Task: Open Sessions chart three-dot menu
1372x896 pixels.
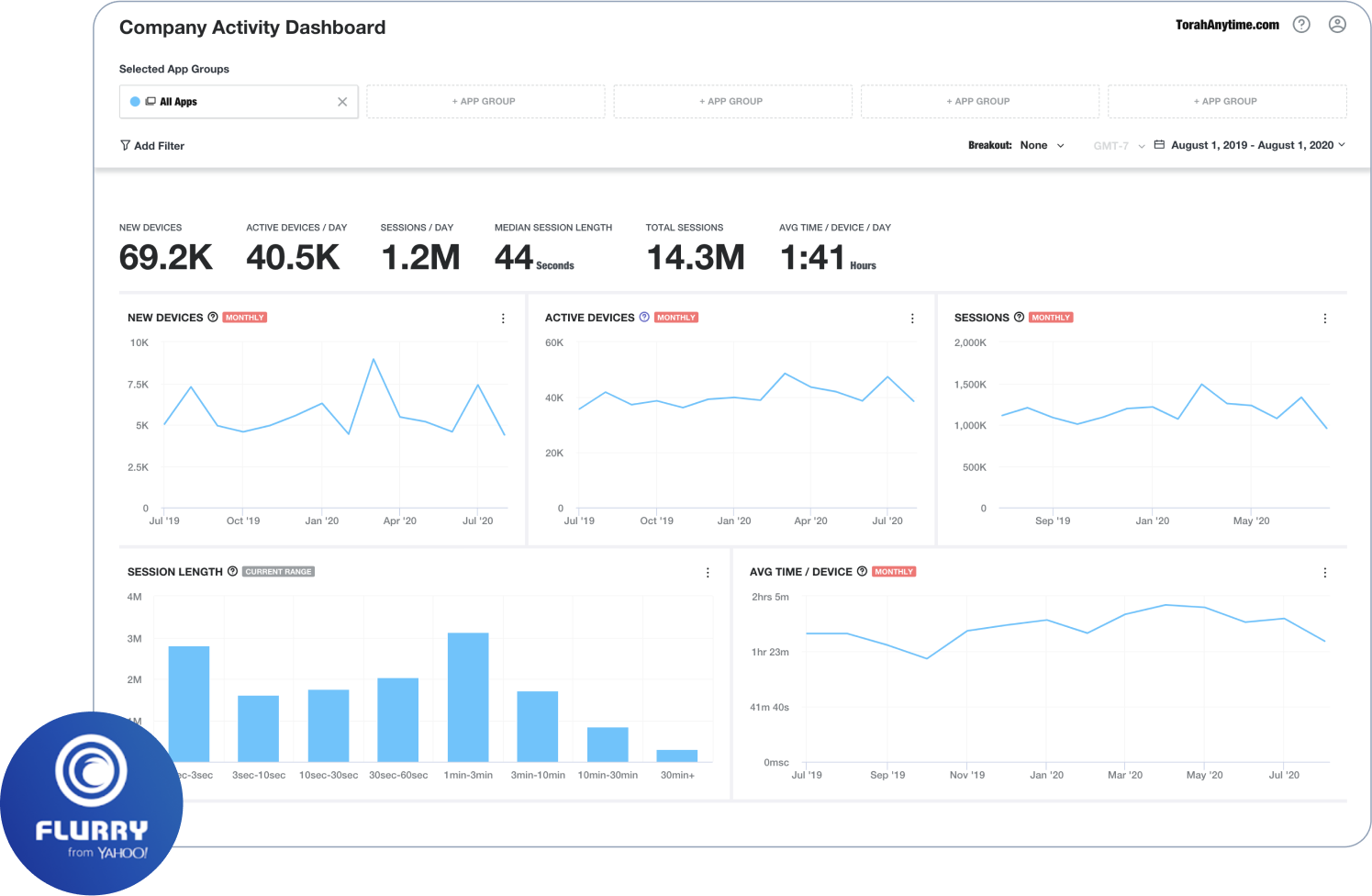Action: point(1325,319)
